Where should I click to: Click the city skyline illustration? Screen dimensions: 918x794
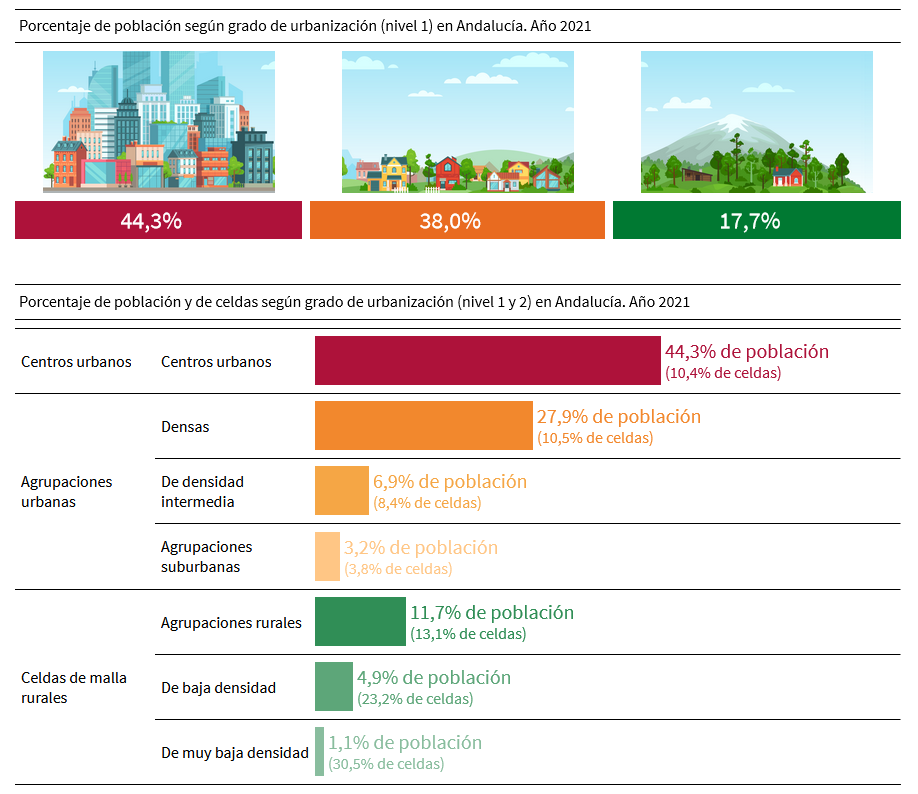159,122
